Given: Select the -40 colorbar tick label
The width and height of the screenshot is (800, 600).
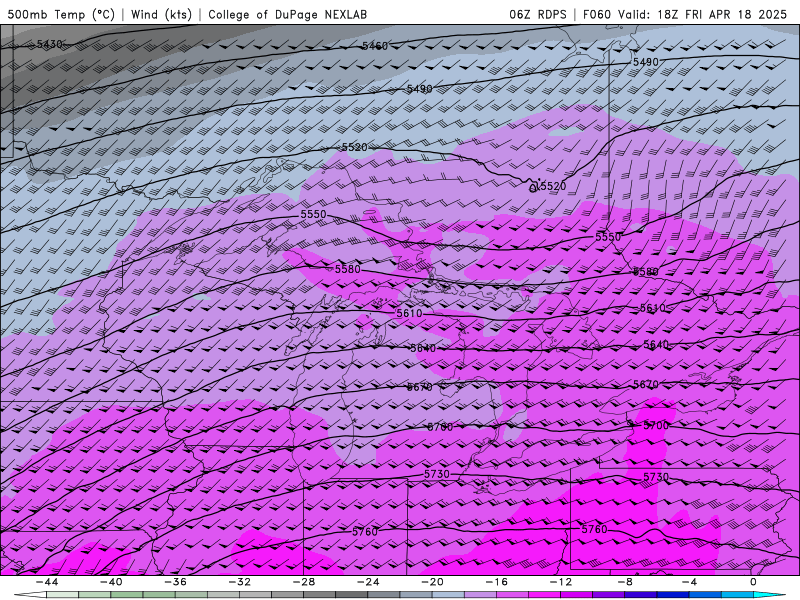Looking at the screenshot, I should click(x=111, y=582).
